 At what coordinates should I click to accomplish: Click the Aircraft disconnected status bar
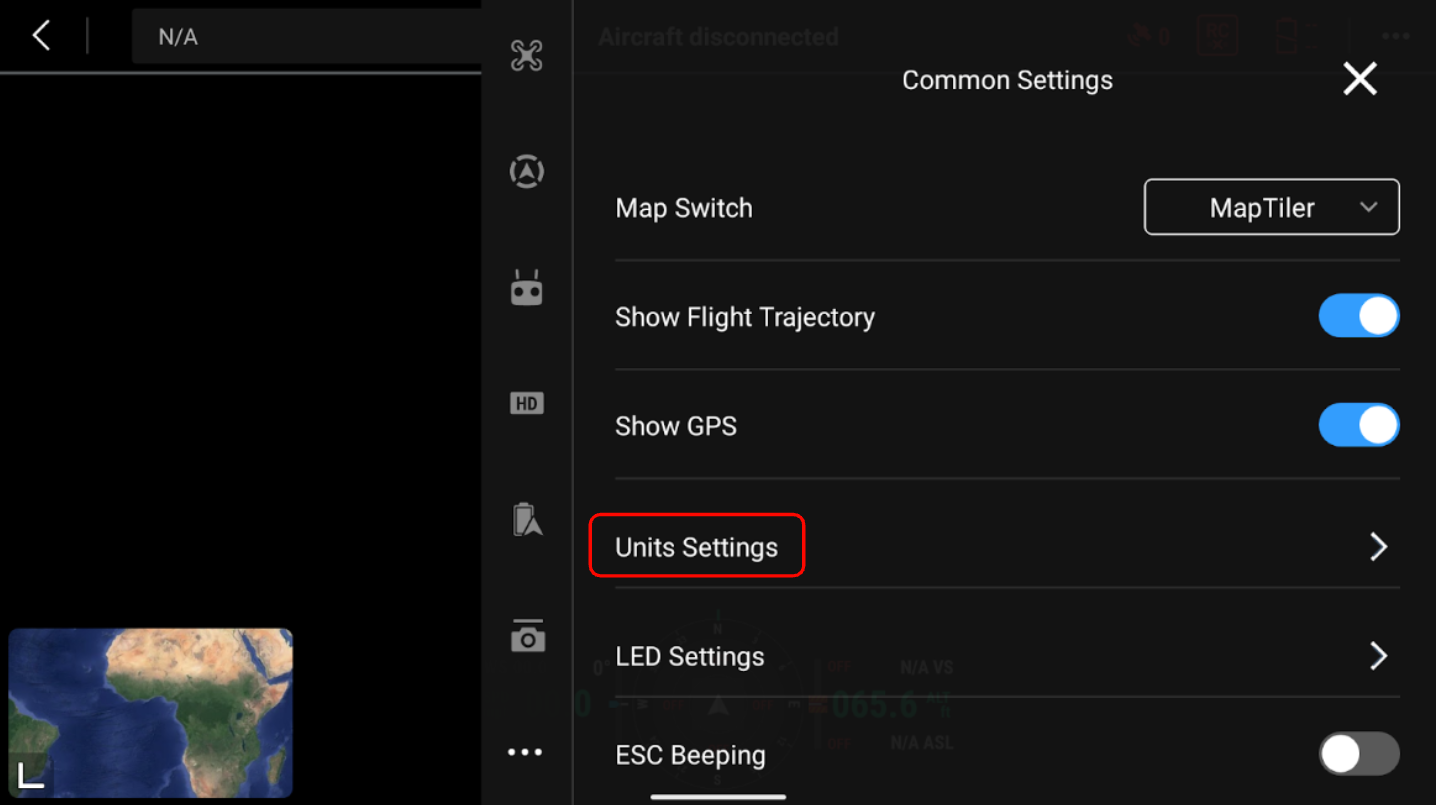click(x=718, y=35)
